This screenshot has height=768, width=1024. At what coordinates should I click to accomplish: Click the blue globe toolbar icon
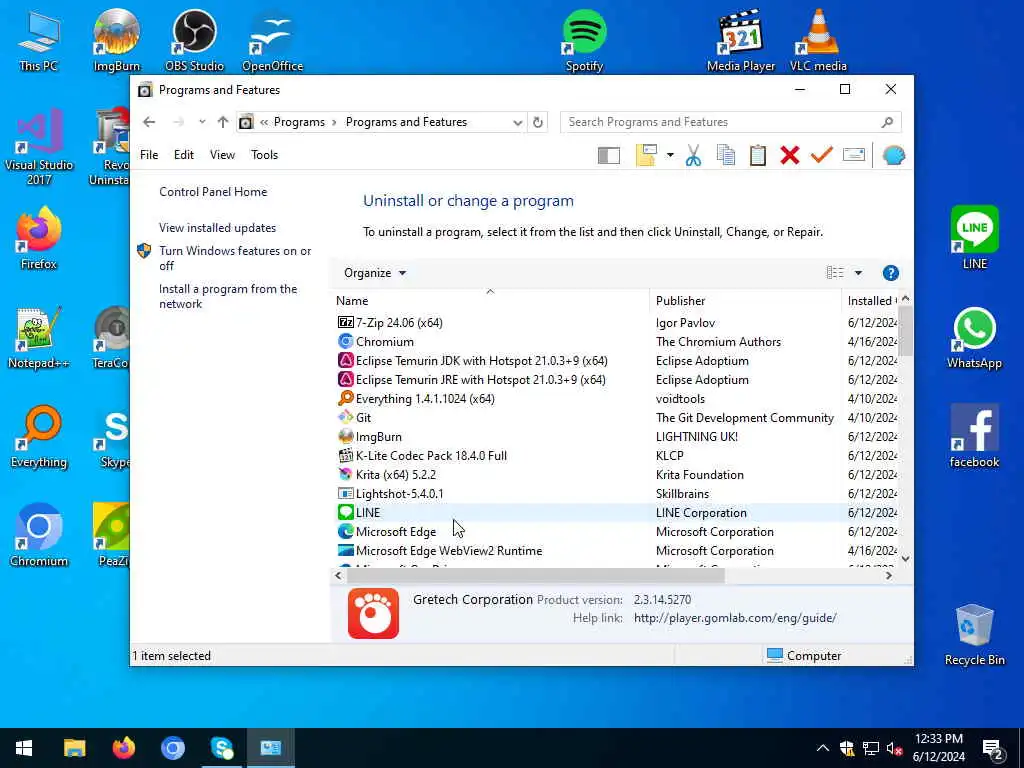coord(893,155)
